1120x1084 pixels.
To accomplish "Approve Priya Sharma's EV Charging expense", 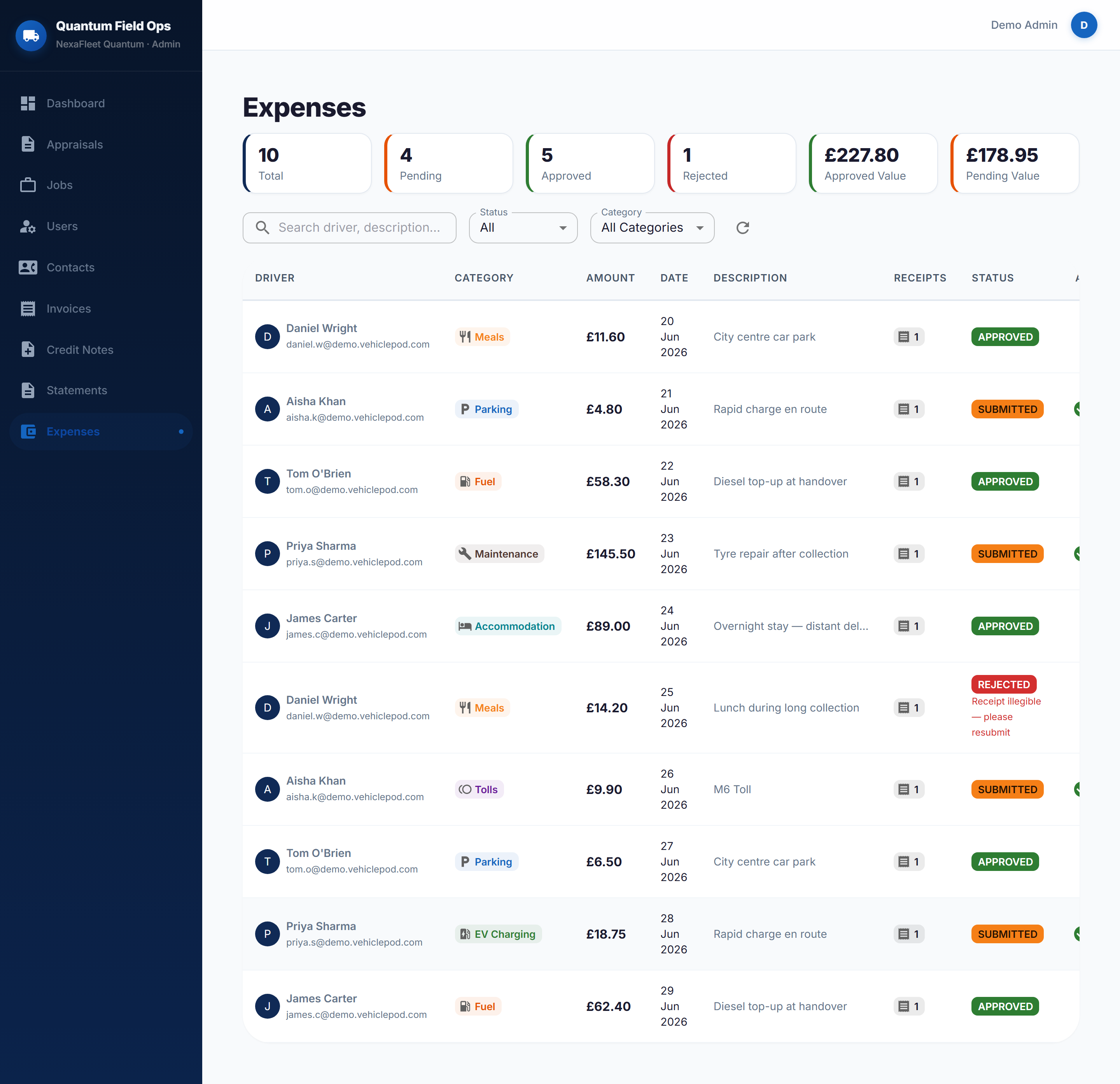I will (x=1076, y=934).
